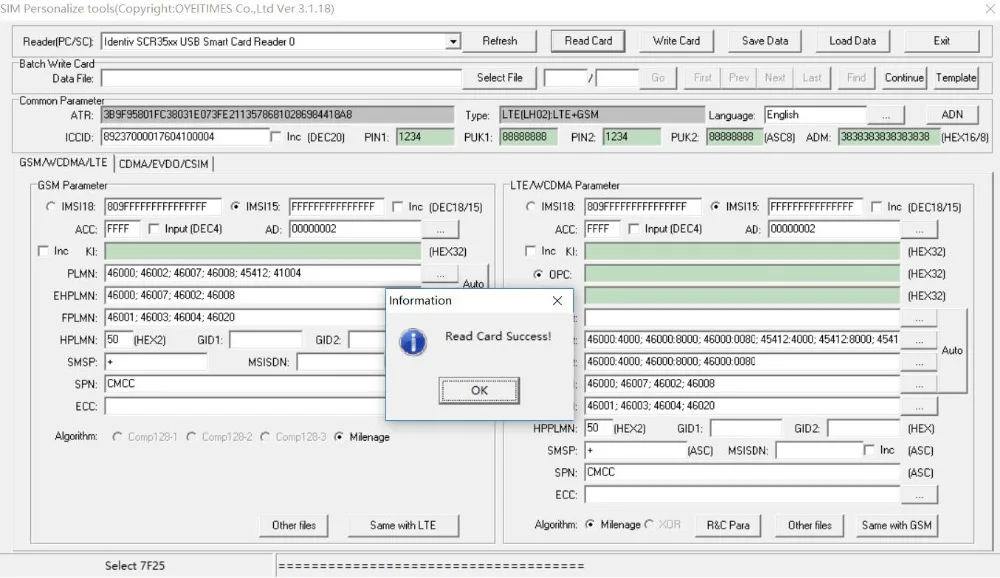Click the ICCID input field
Screen dimensions: 1000x578
pos(185,137)
